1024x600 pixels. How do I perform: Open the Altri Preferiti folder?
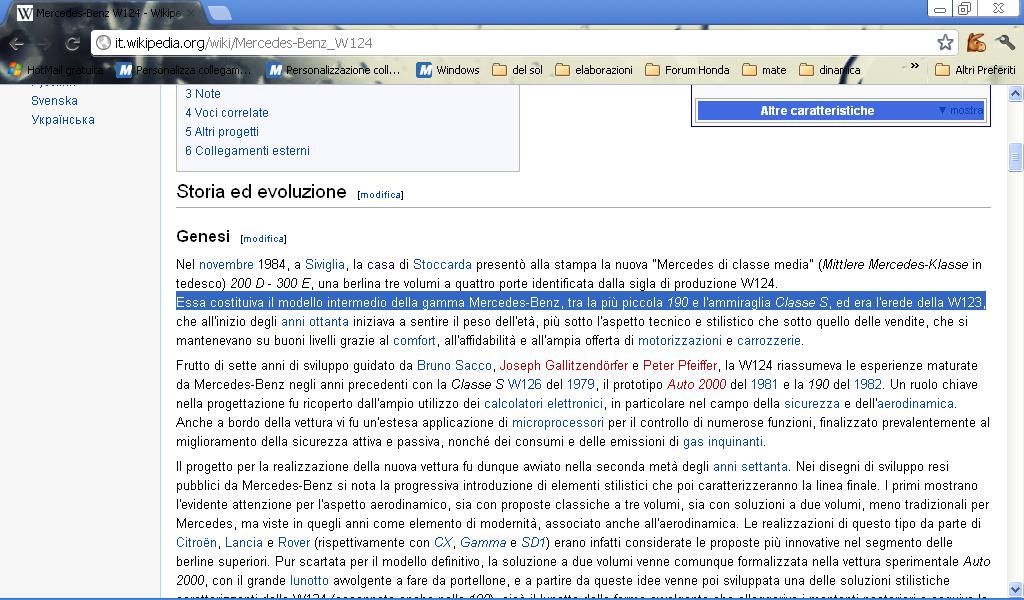point(976,70)
